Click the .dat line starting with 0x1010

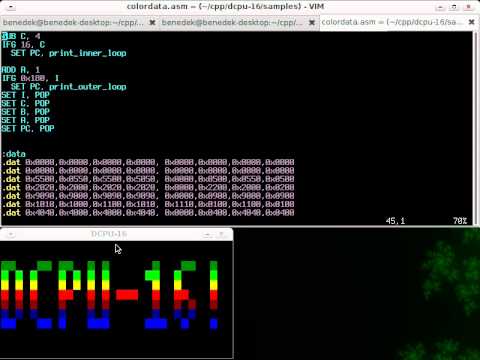point(148,204)
